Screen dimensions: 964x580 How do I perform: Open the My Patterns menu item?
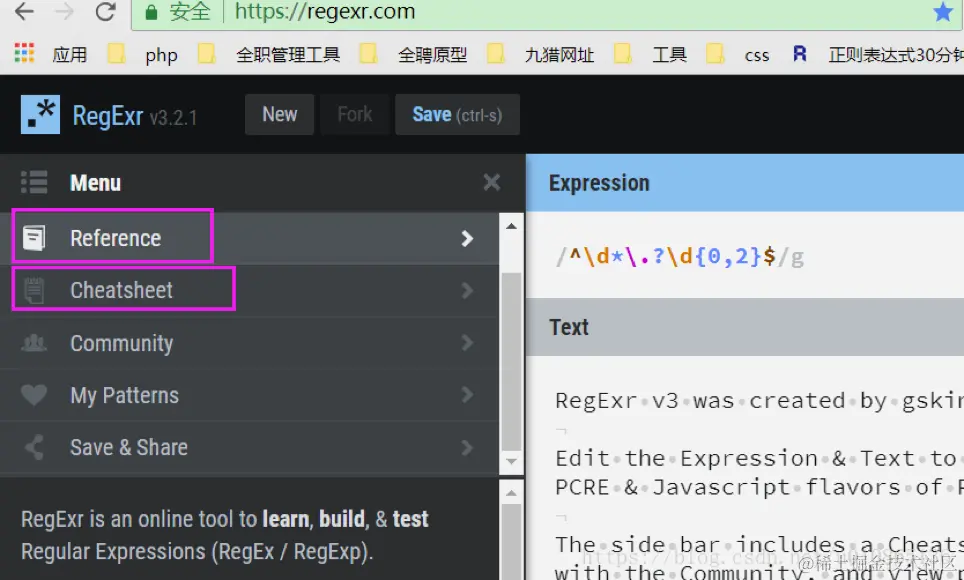point(249,395)
